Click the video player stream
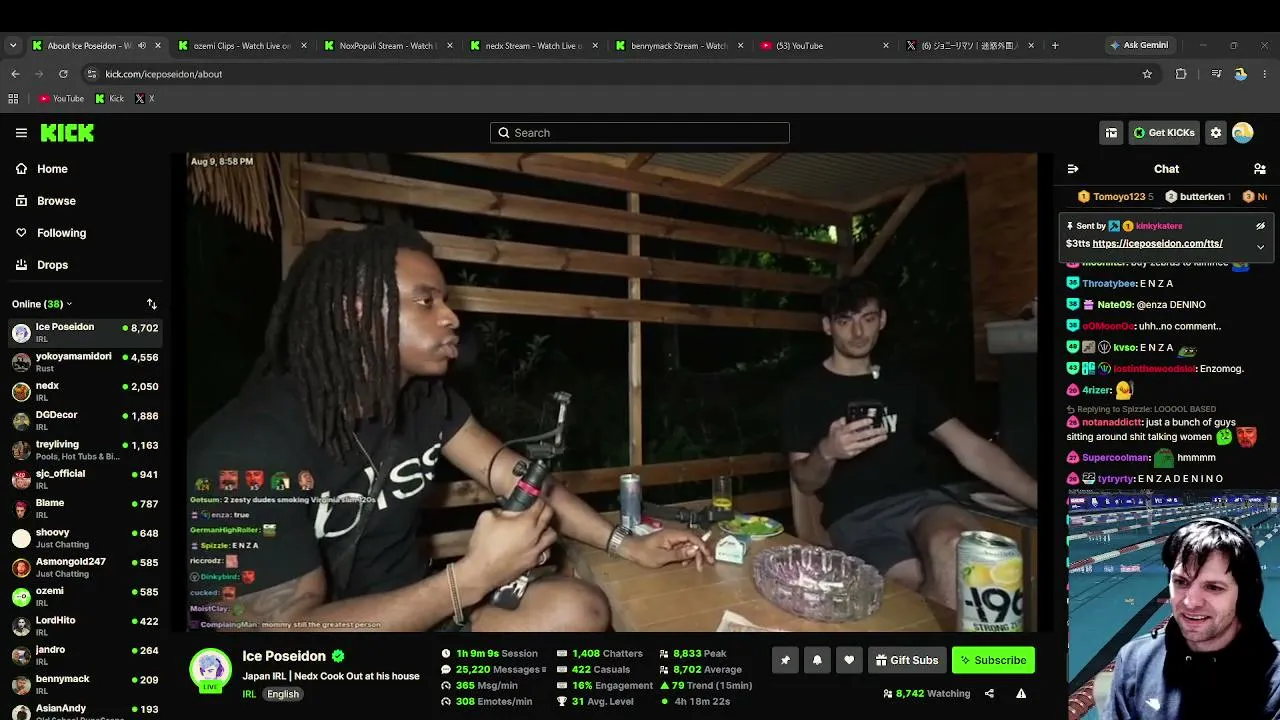1280x720 pixels. pos(611,392)
